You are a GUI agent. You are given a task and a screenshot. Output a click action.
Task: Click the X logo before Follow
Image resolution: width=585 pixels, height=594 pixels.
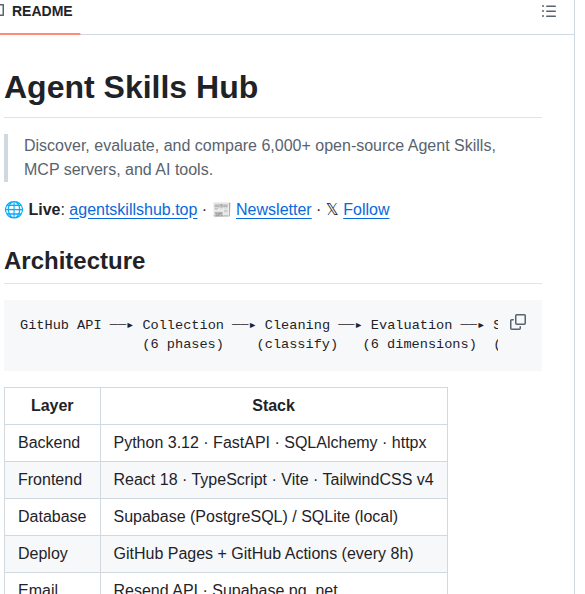coord(332,209)
